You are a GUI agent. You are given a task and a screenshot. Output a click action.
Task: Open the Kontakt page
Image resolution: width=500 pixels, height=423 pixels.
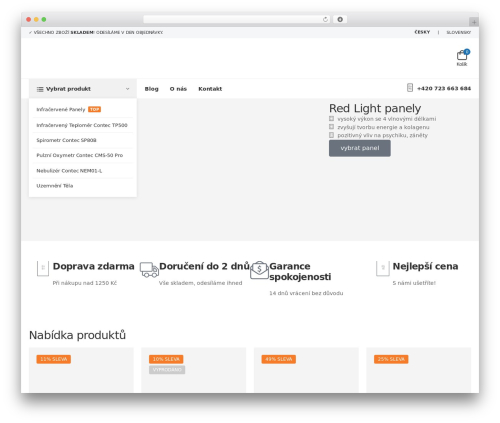pos(210,89)
